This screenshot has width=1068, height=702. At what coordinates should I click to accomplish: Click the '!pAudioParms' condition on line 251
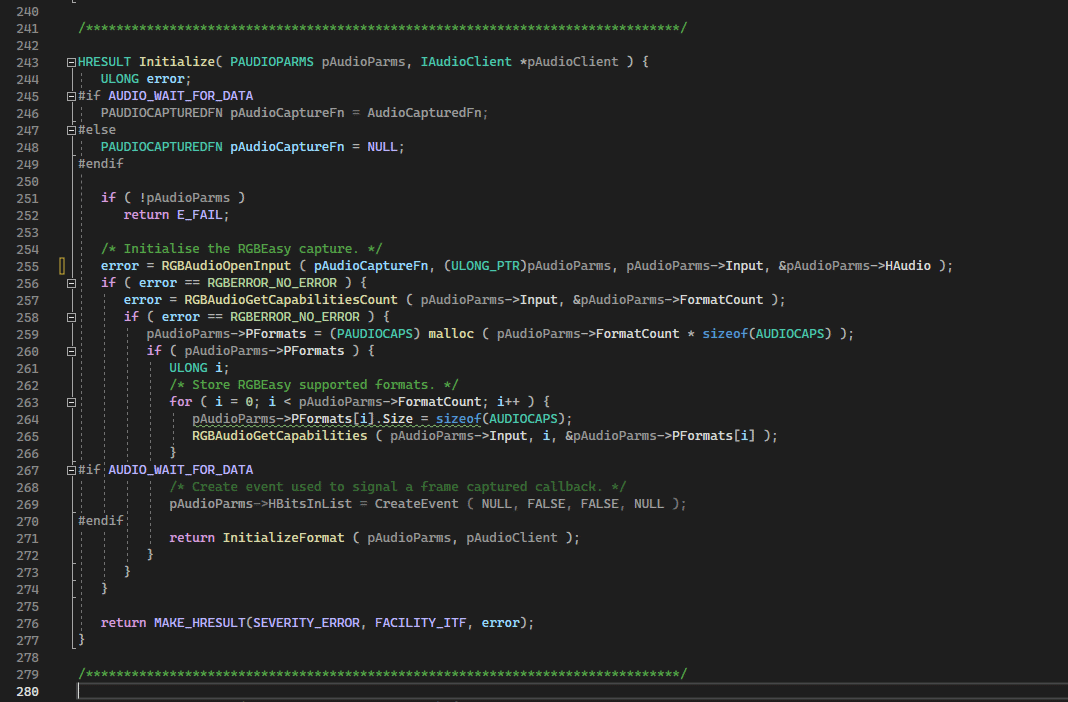click(185, 198)
